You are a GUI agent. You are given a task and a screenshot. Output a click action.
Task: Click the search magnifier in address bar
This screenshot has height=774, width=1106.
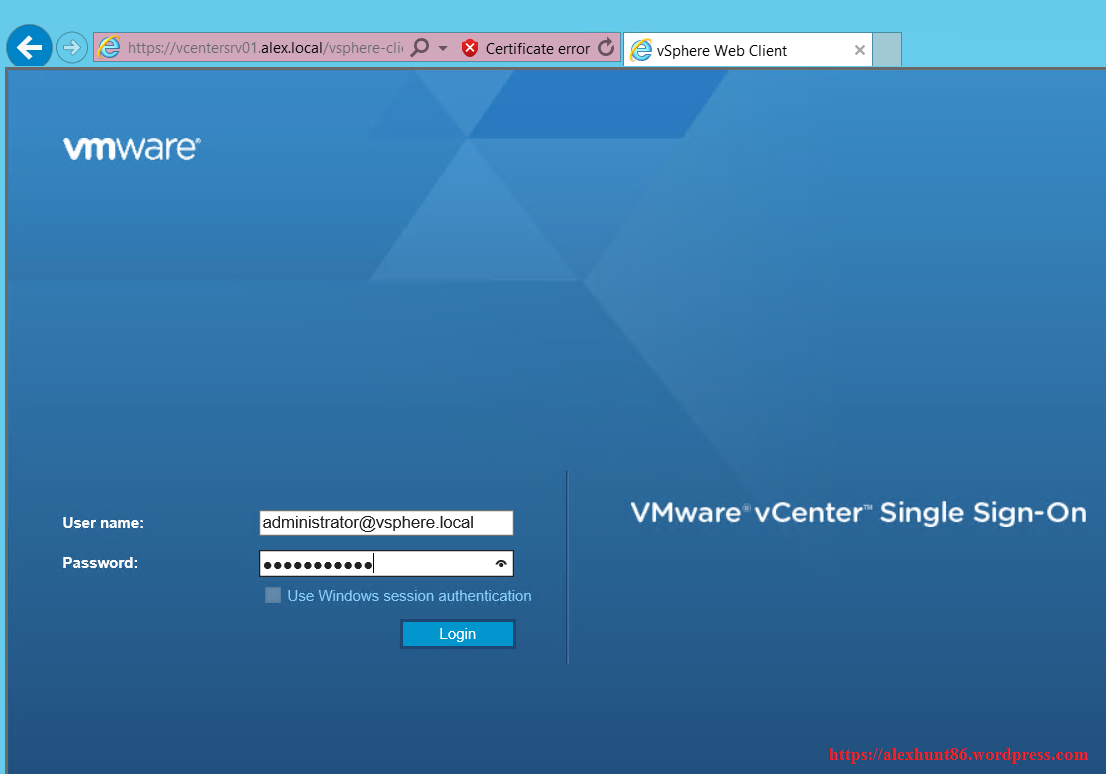point(420,47)
